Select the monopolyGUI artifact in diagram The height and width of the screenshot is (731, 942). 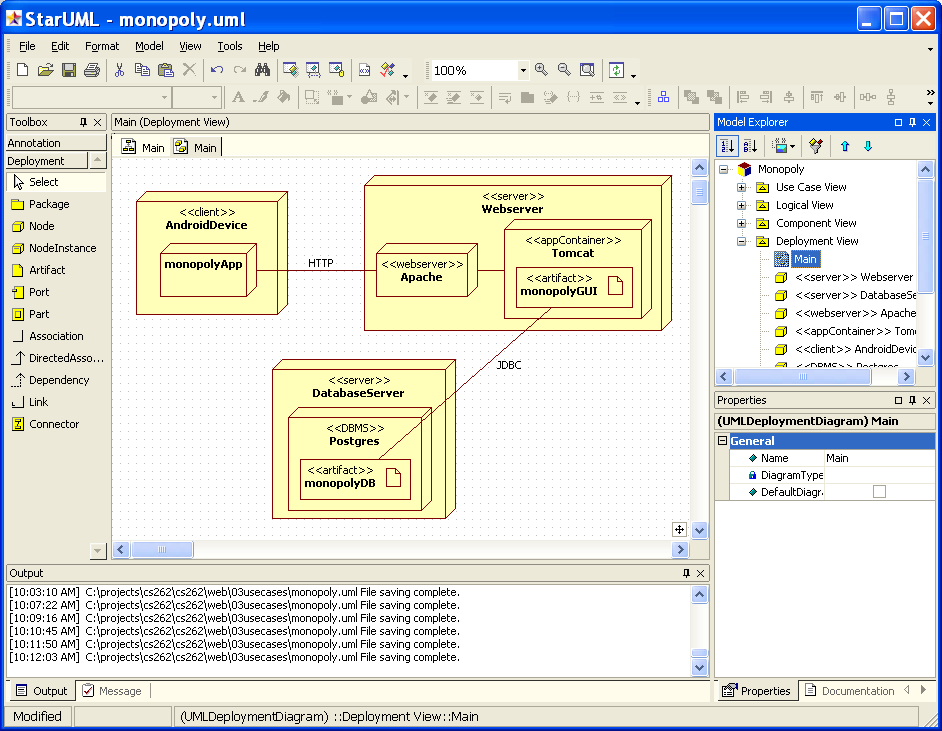click(x=574, y=287)
